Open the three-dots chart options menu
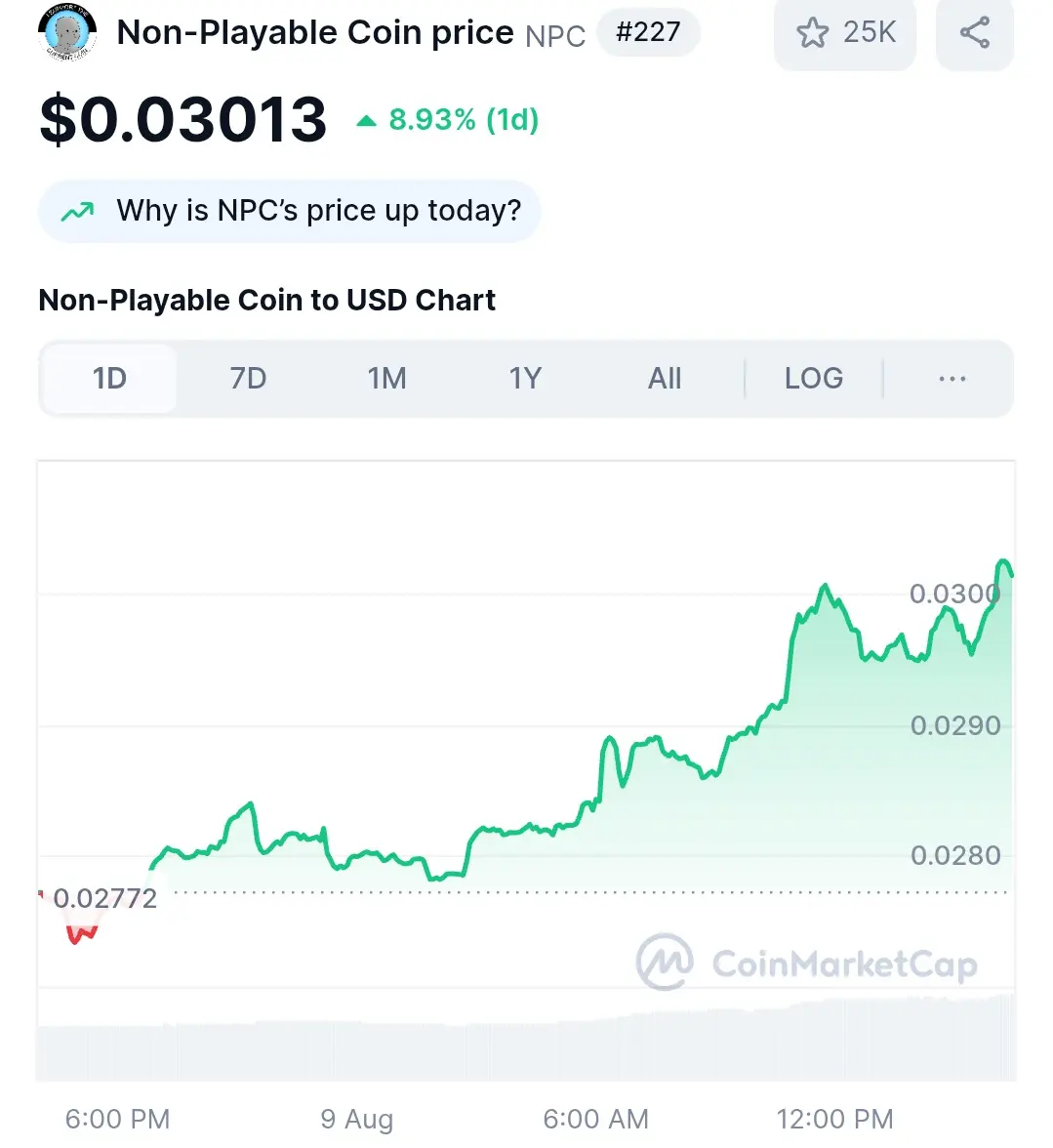 click(952, 379)
